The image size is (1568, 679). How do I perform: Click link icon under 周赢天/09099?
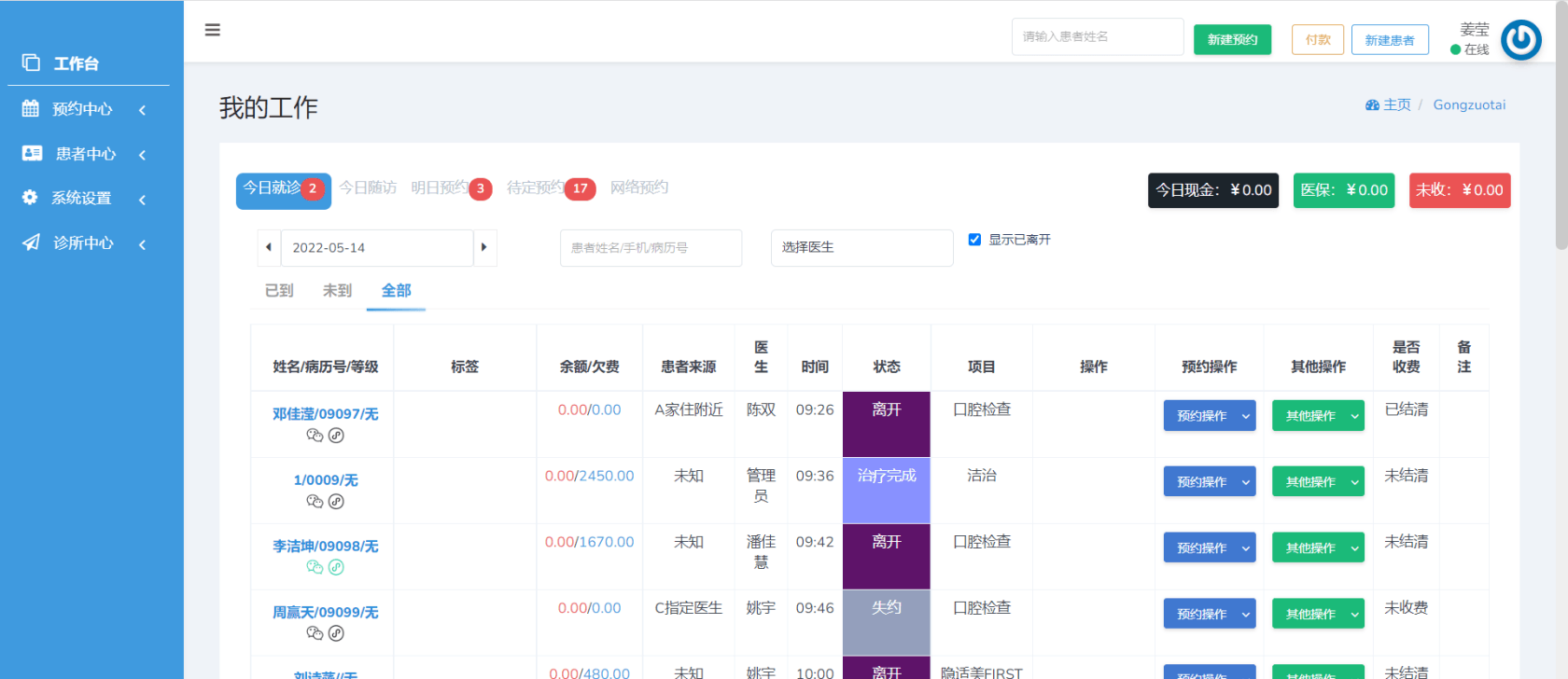point(336,633)
